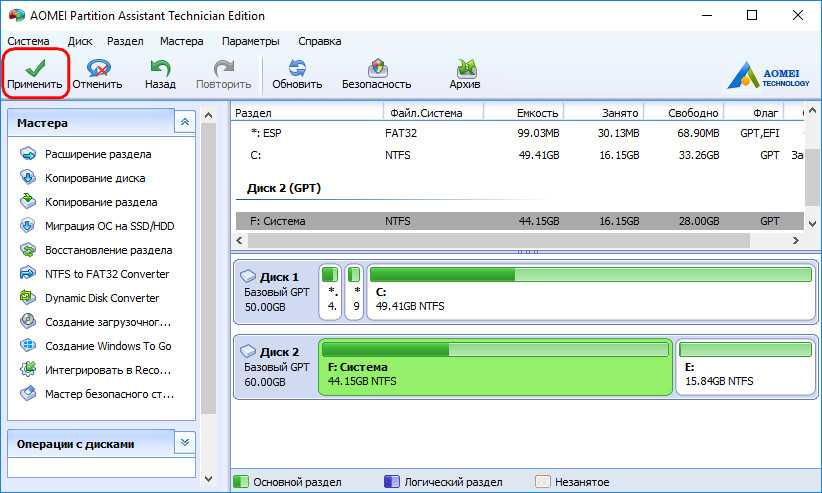Start the Копирование диска wizard
822x493 pixels.
[x=94, y=178]
